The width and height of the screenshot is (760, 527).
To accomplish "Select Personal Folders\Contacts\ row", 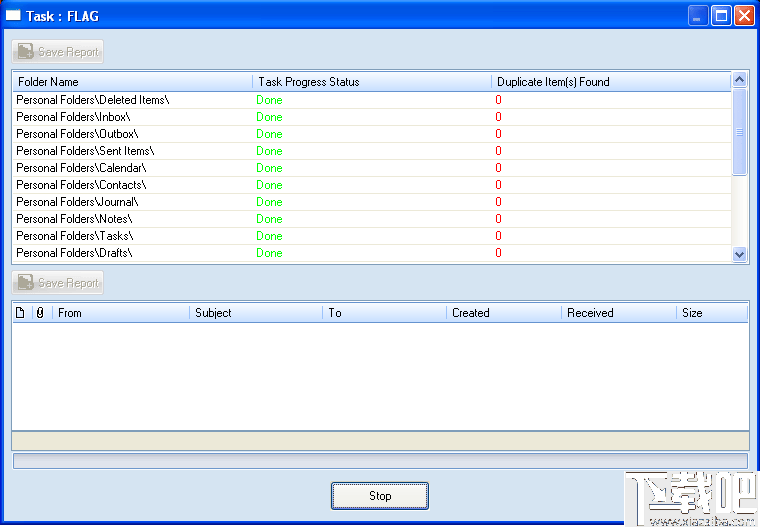I will [x=372, y=185].
